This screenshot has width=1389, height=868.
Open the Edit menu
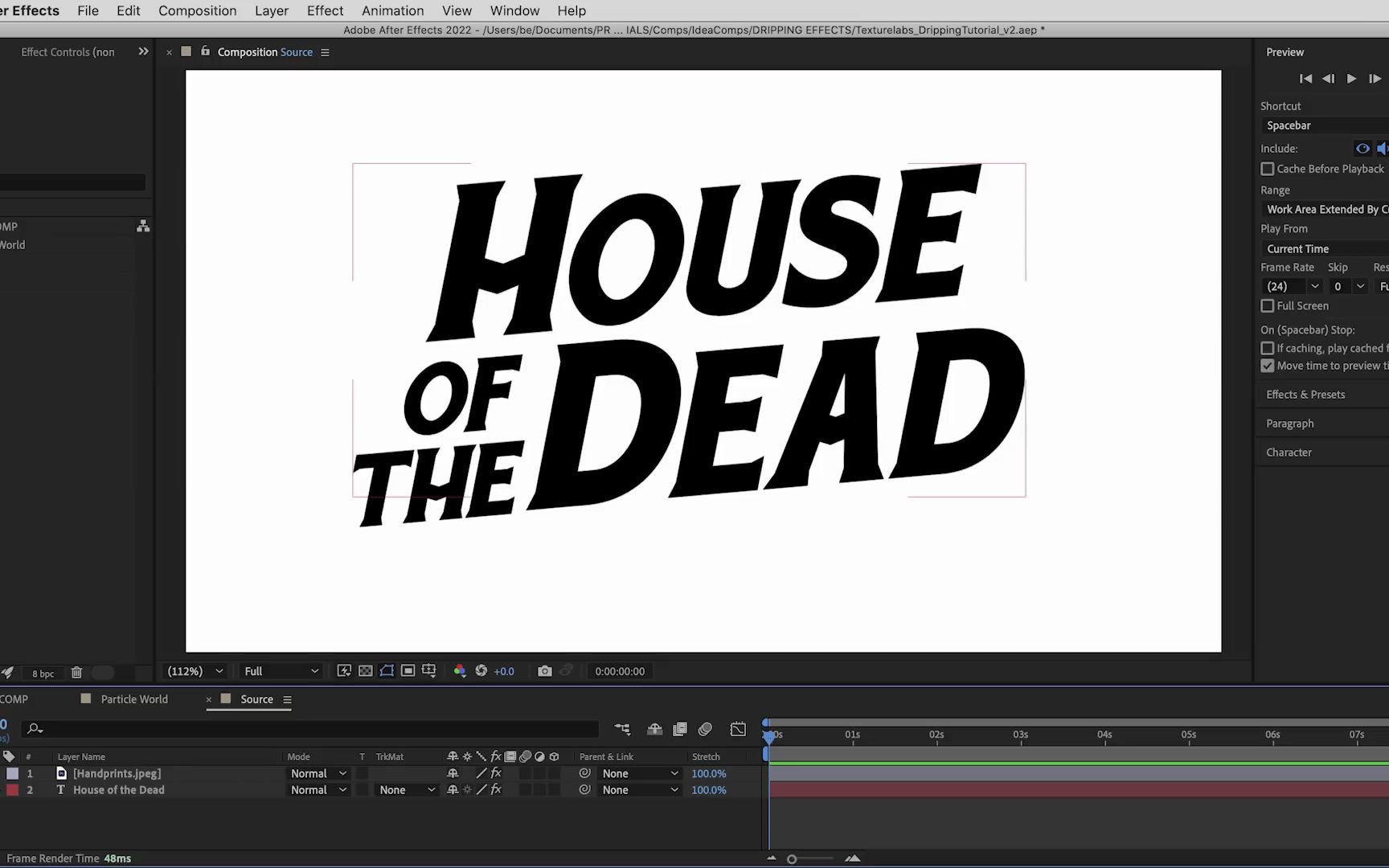coord(128,10)
